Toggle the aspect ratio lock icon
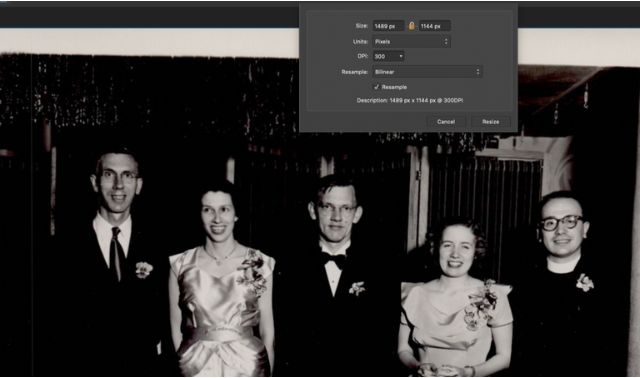Image resolution: width=640 pixels, height=378 pixels. [x=411, y=26]
